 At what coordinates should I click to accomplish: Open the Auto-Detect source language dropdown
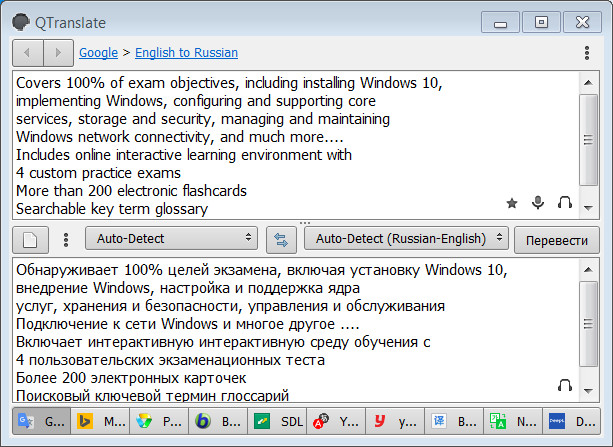click(171, 238)
